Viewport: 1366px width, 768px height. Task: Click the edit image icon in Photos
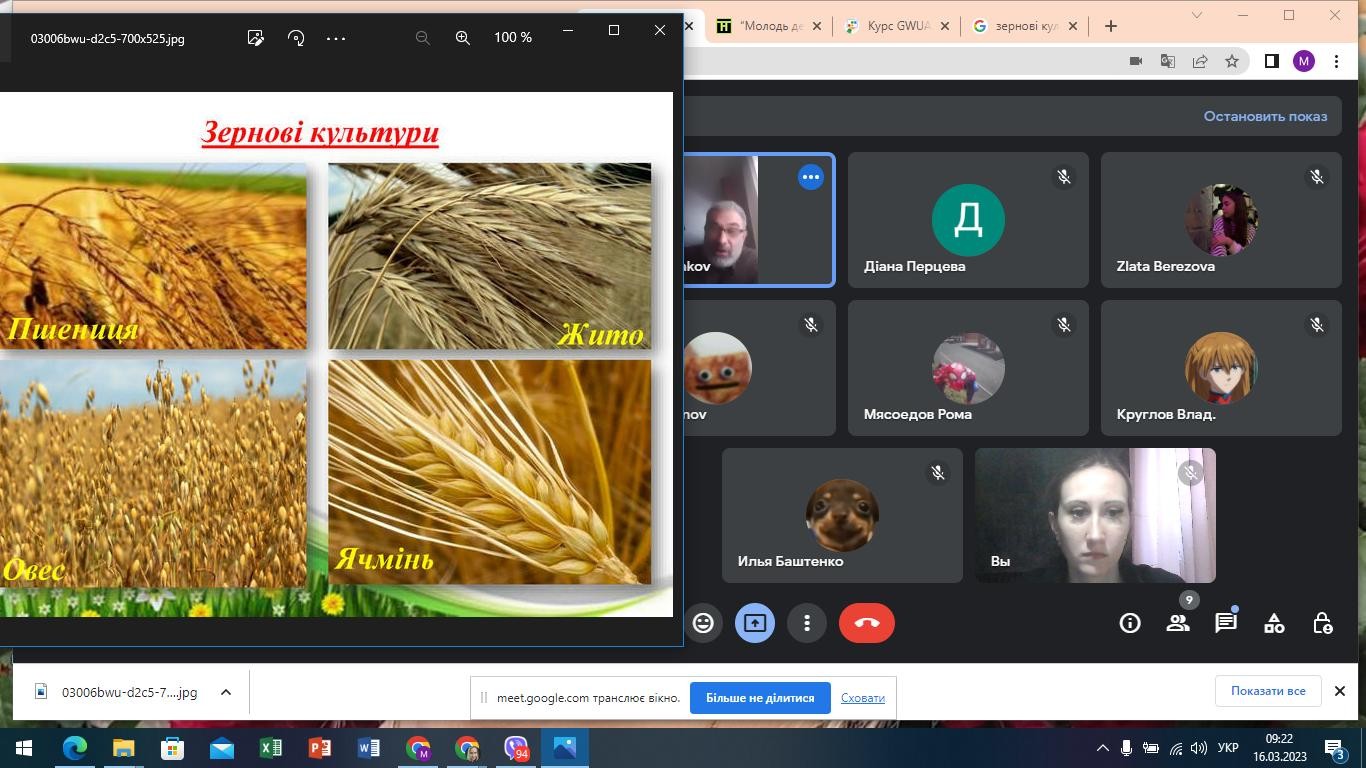pyautogui.click(x=256, y=37)
